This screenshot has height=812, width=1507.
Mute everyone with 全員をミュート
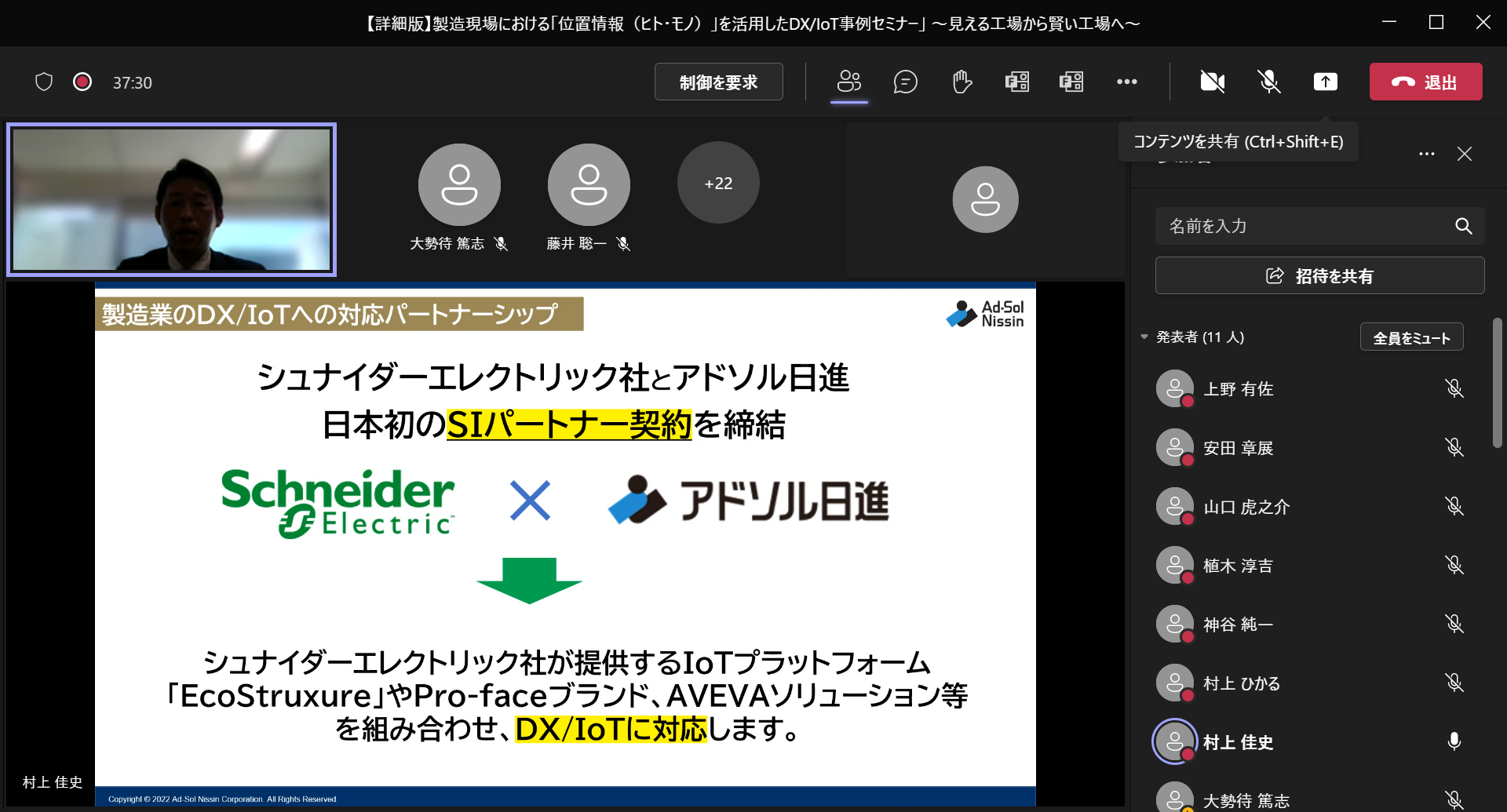click(x=1412, y=337)
